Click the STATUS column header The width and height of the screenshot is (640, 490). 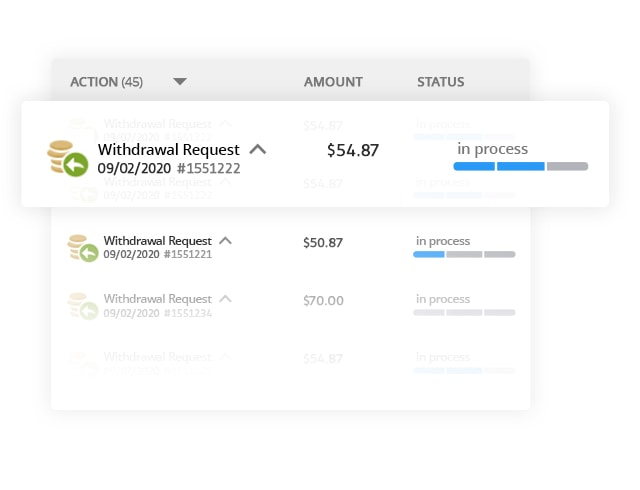coord(440,82)
